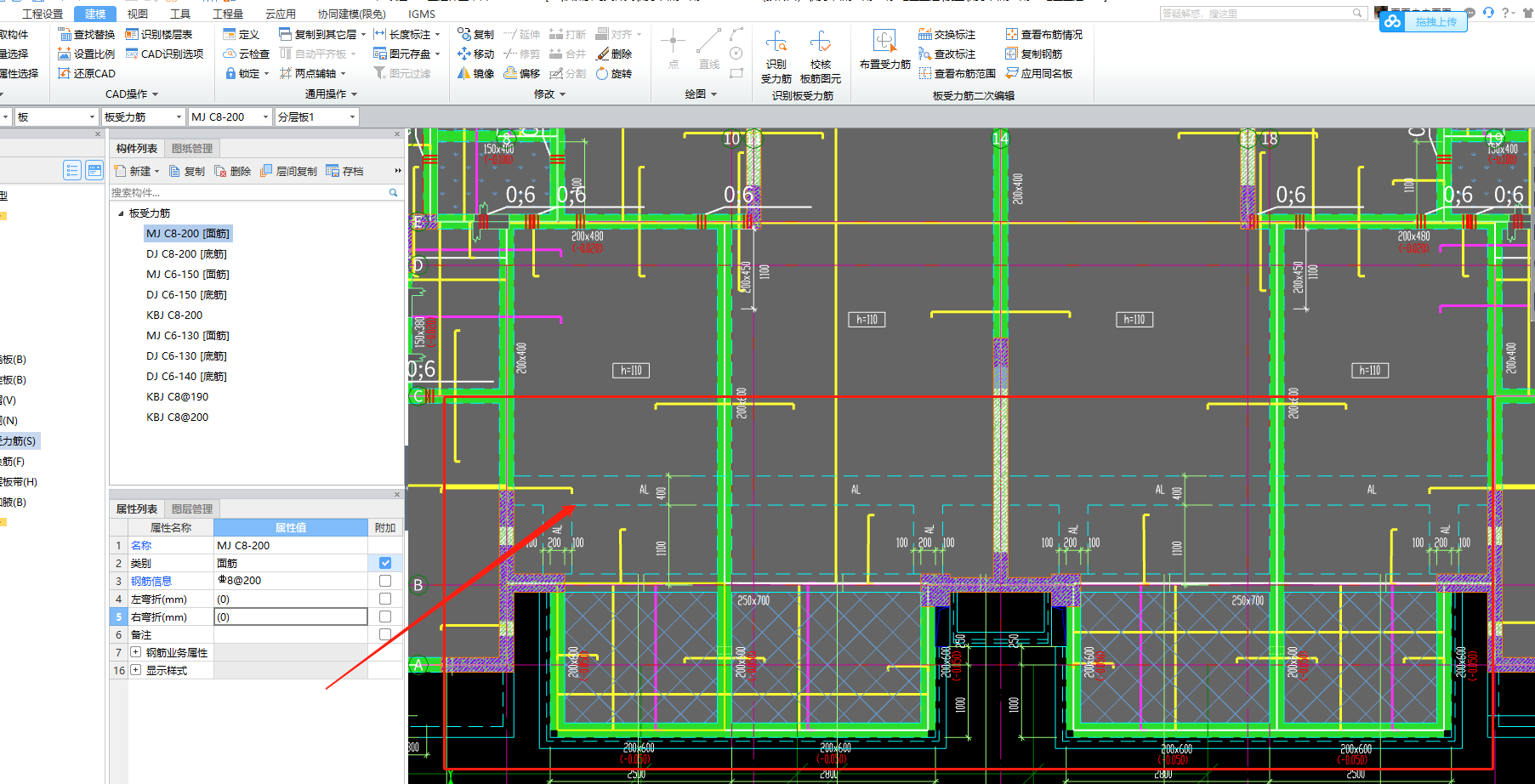1535x784 pixels.
Task: Select the 移动 move tool
Action: pos(475,54)
